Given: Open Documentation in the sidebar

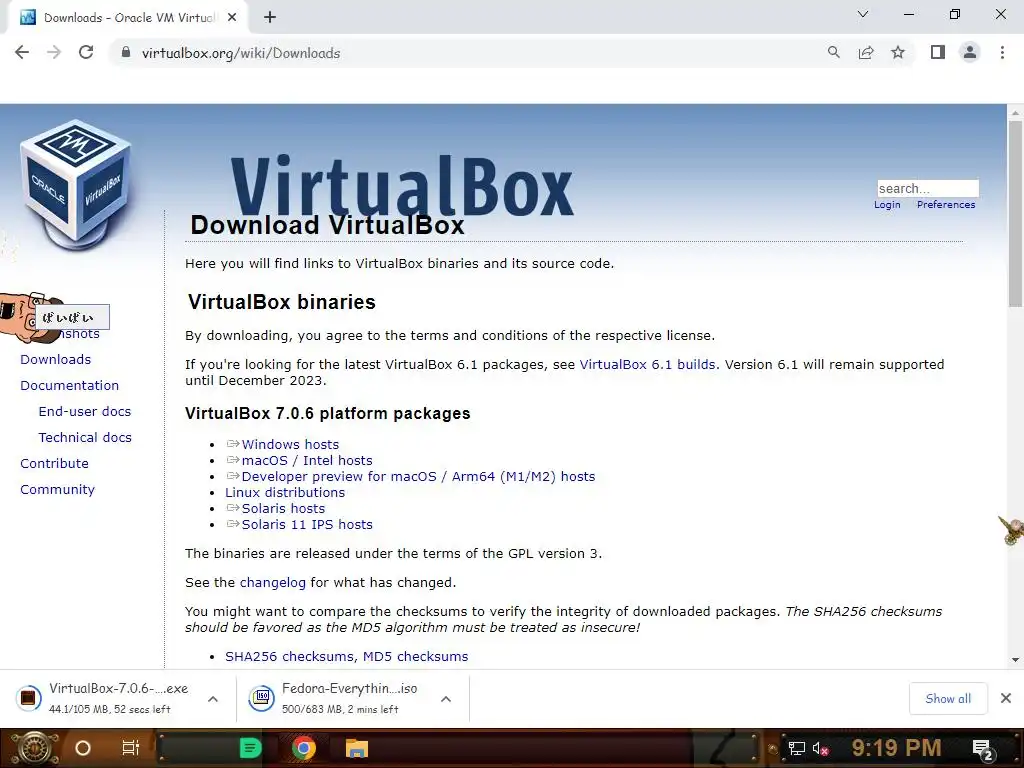Looking at the screenshot, I should pos(69,385).
